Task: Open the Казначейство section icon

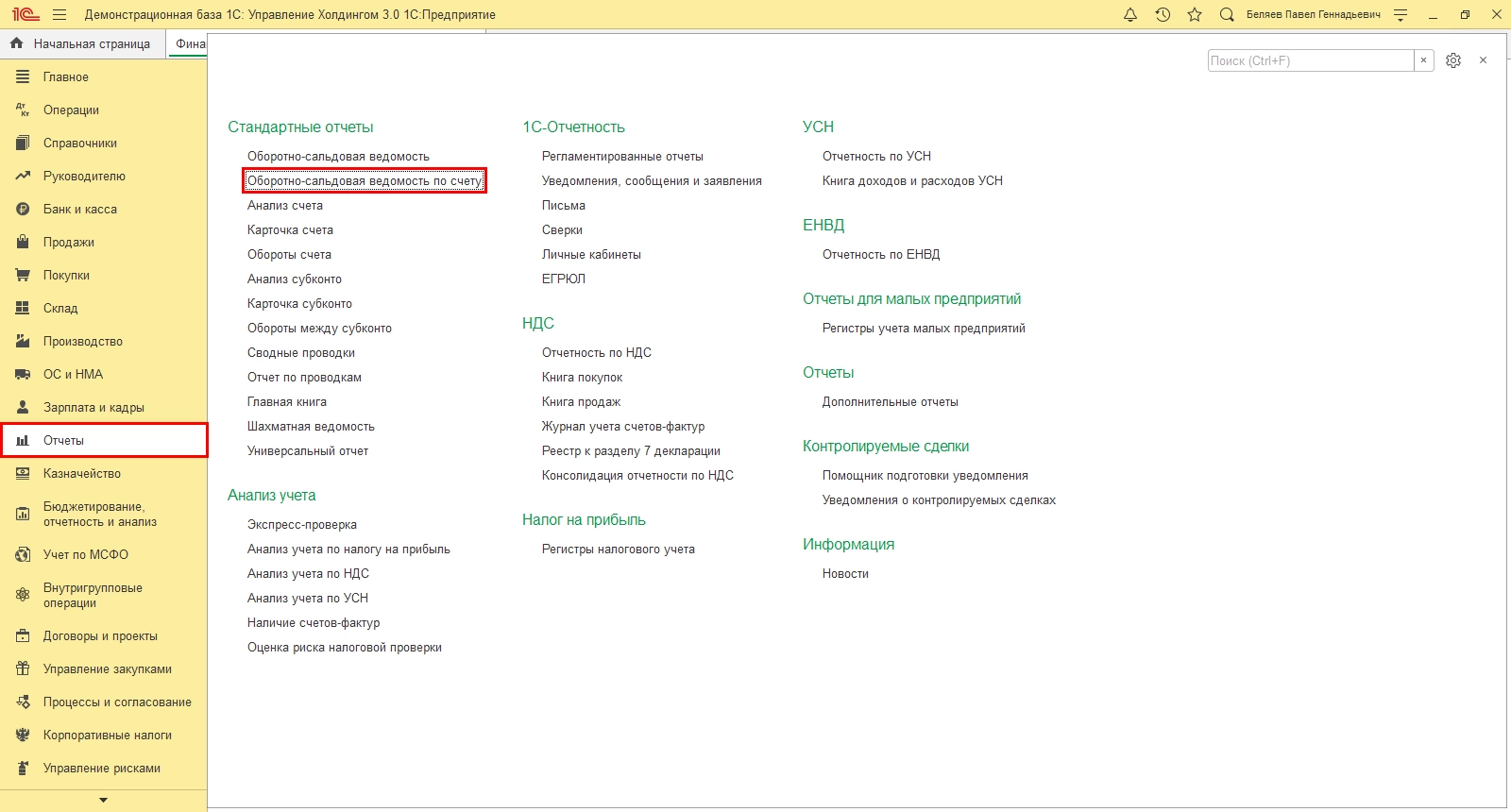Action: point(23,473)
